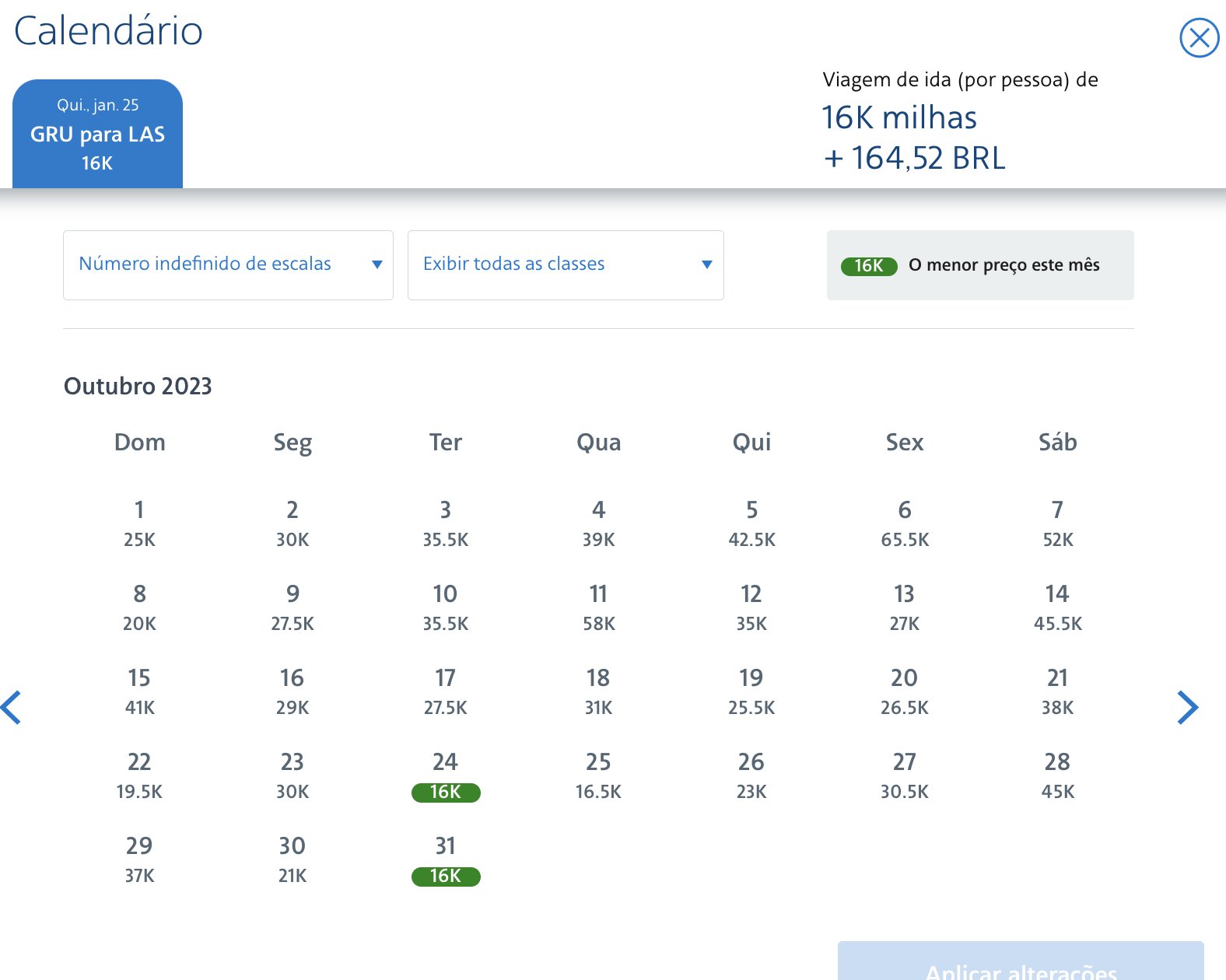The width and height of the screenshot is (1226, 980).
Task: Select October 28 priced at 45K
Action: coord(1057,776)
